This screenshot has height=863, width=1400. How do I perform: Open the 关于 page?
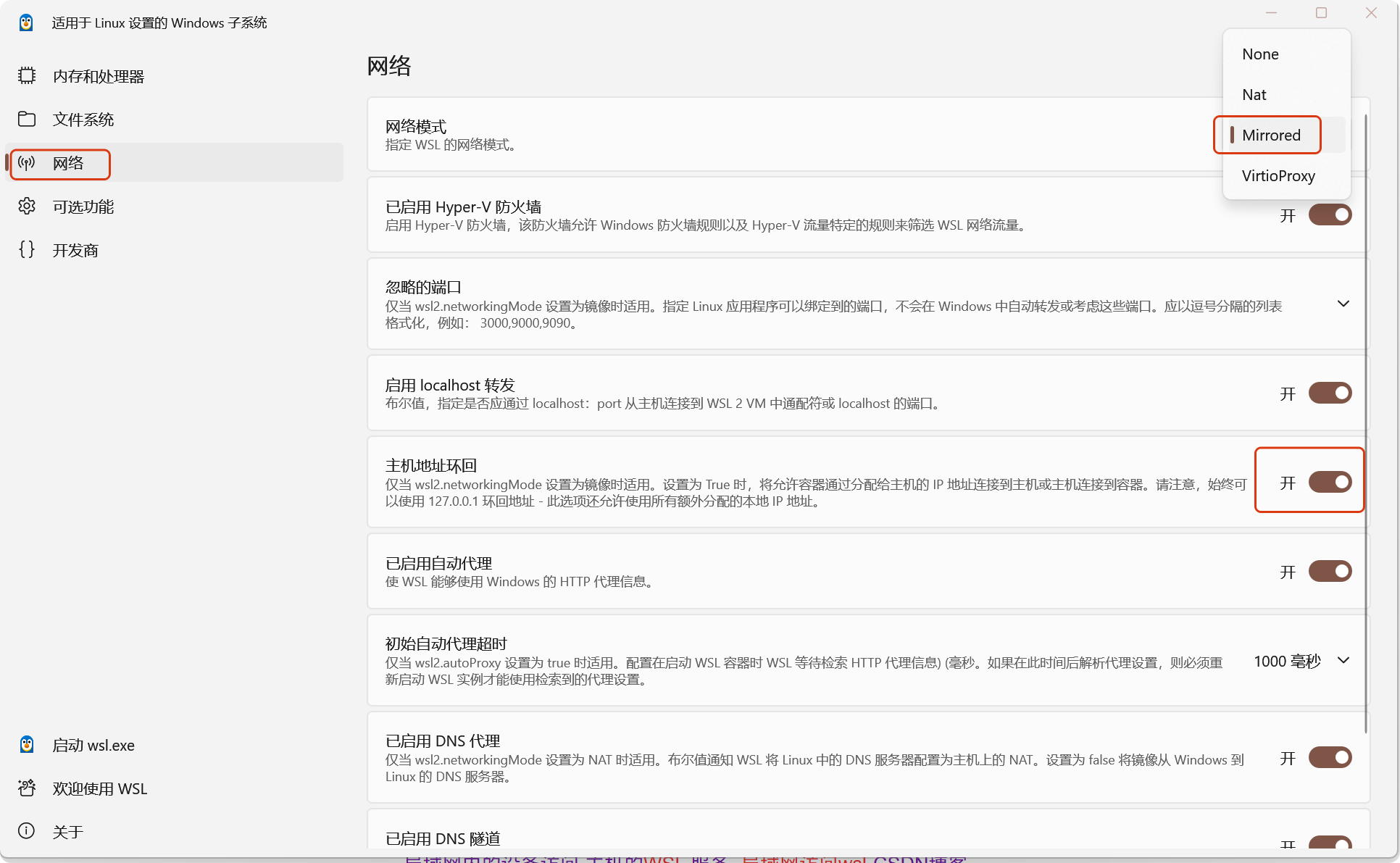(x=174, y=832)
